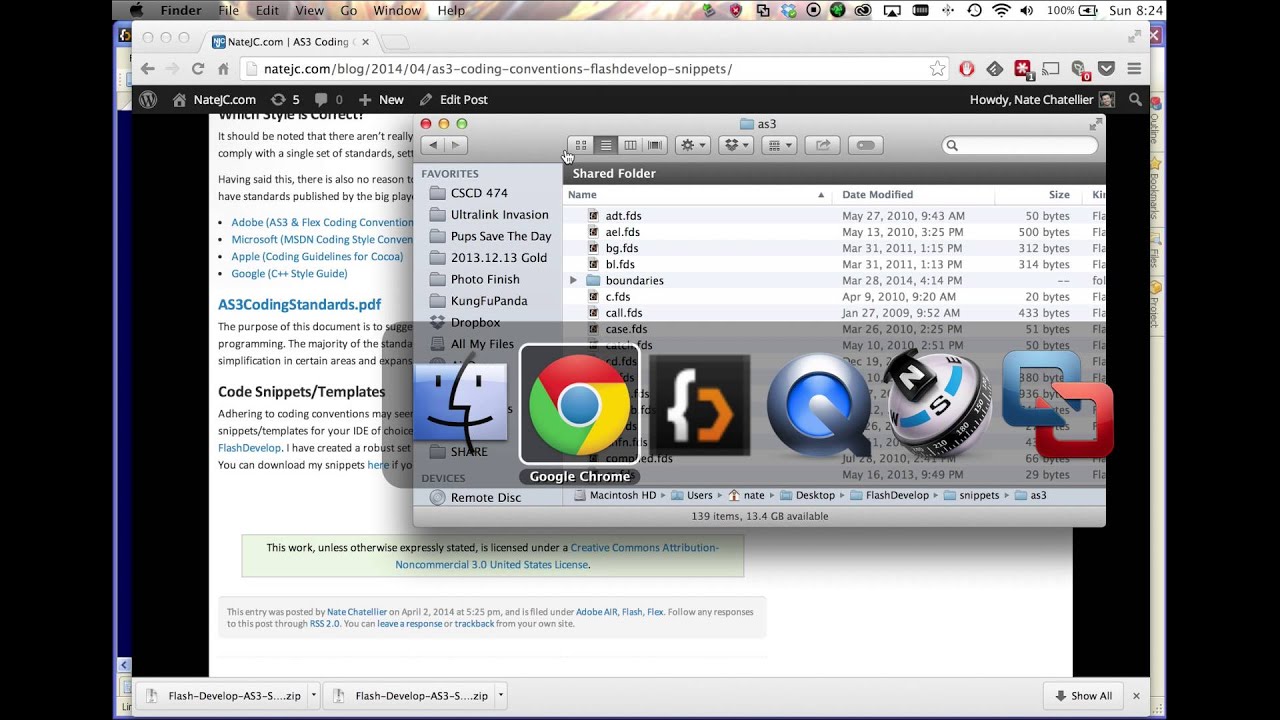Sort Finder list by Name column
1280x720 pixels.
click(x=697, y=195)
